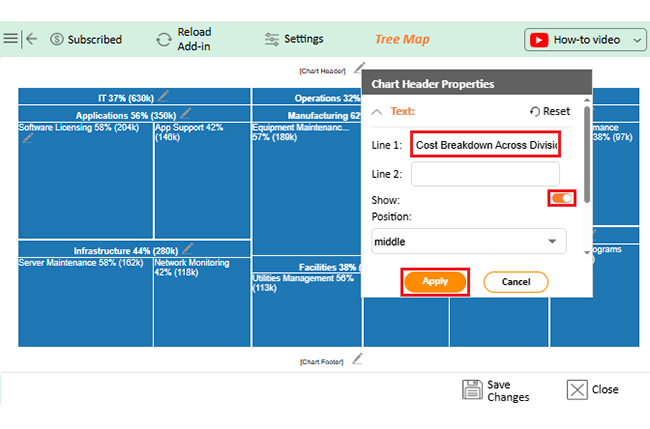
Task: Expand the How-to video dropdown arrow
Action: (637, 40)
